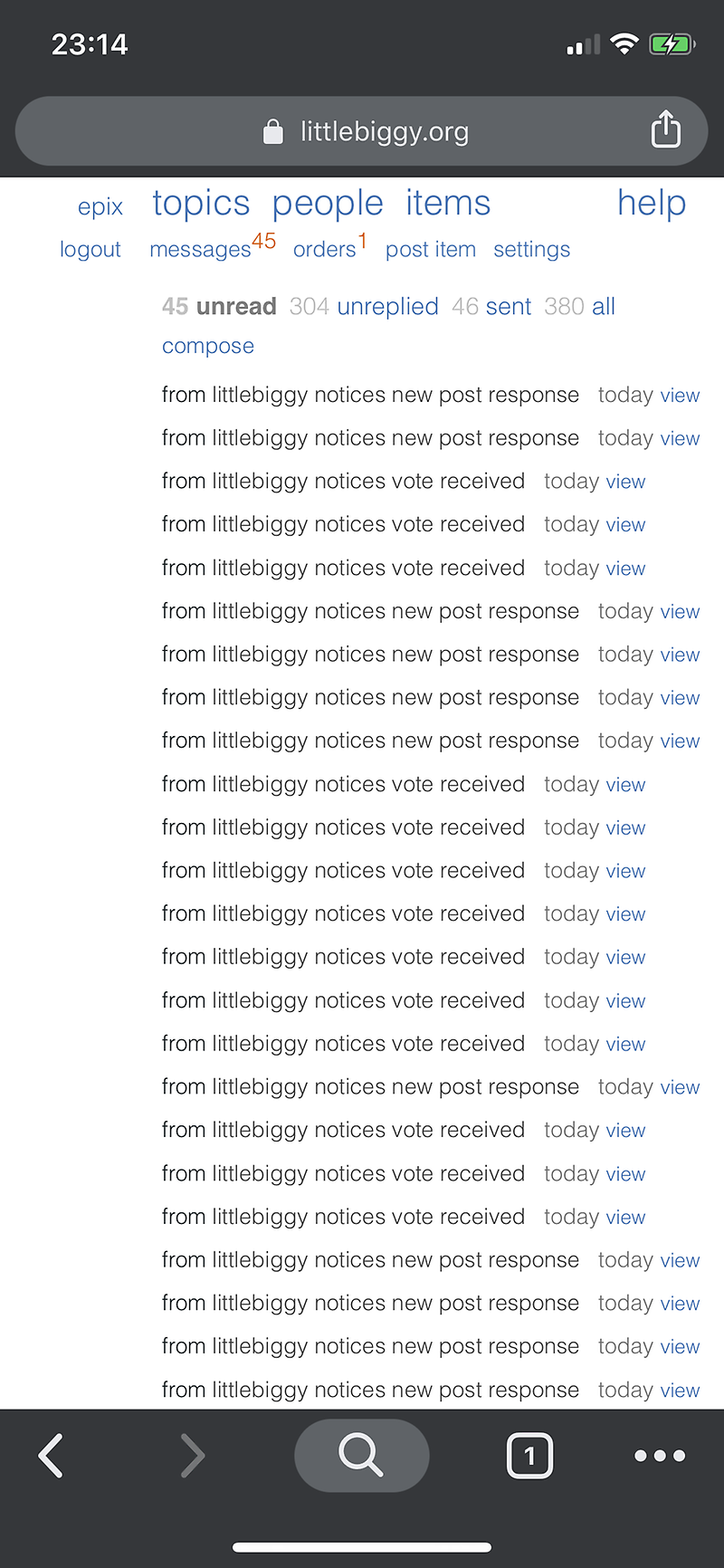
Task: Click the post item link
Action: click(x=431, y=250)
